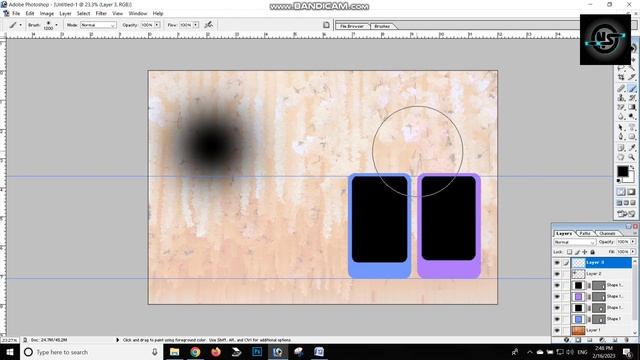This screenshot has width=640, height=360.
Task: Select the Notes tool
Action: 620,148
